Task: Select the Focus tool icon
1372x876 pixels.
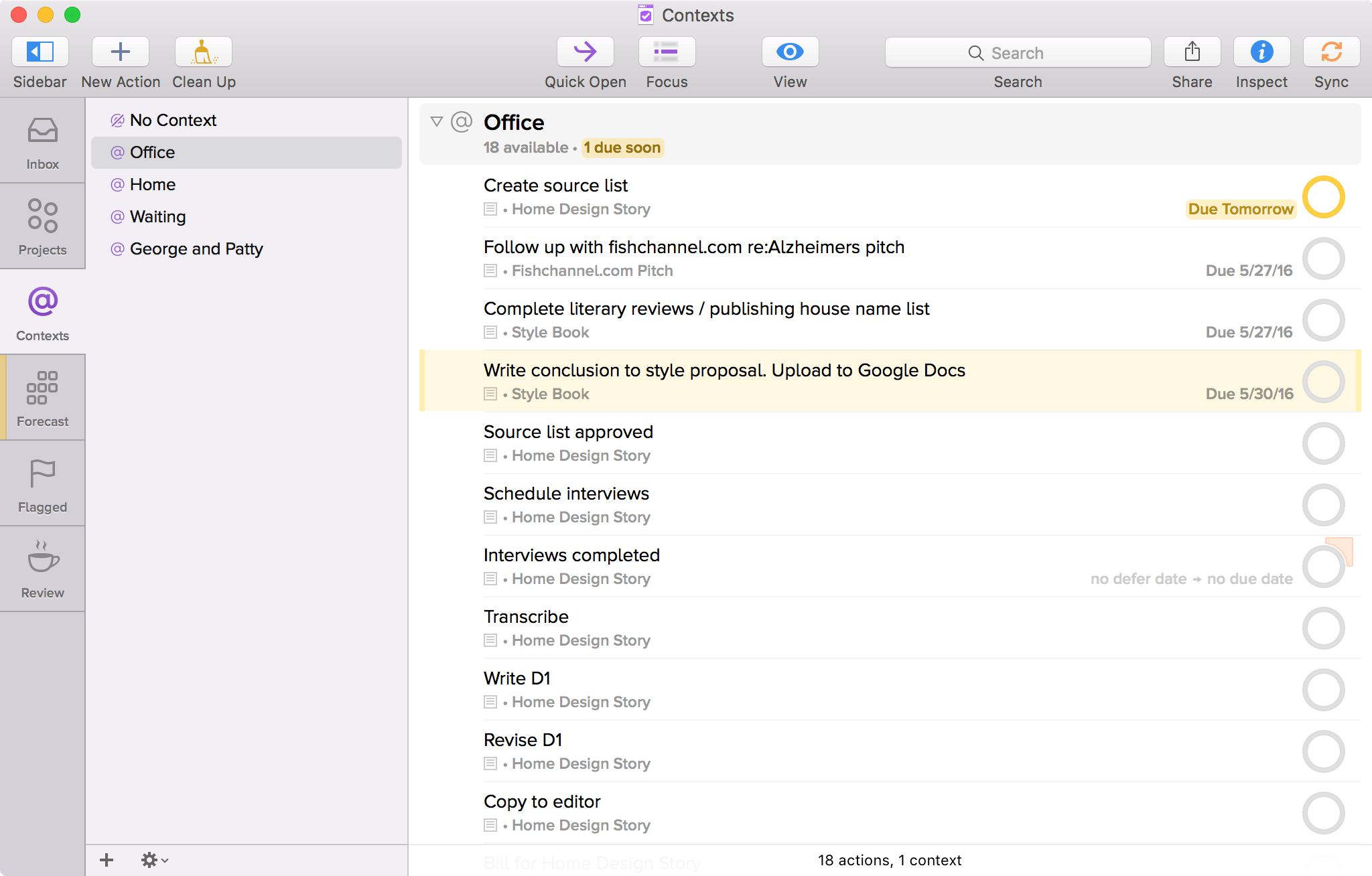Action: coord(666,53)
